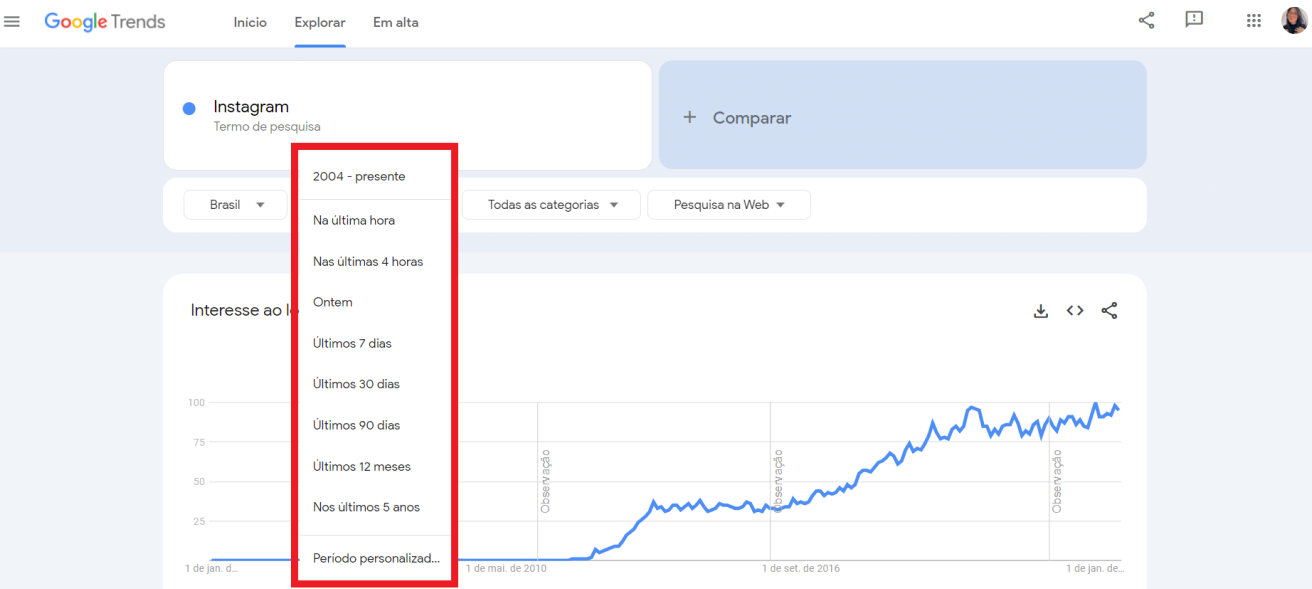Pick Nas últimas 4 horas
Screen dimensions: 1312x589
[x=374, y=261]
